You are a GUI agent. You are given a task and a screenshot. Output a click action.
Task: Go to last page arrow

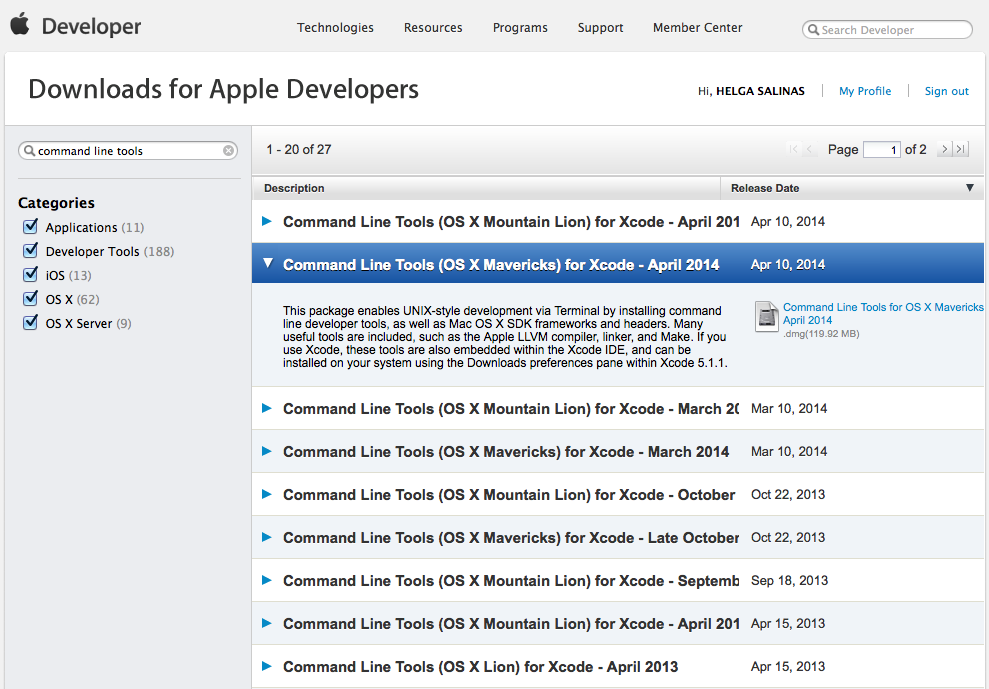[961, 150]
